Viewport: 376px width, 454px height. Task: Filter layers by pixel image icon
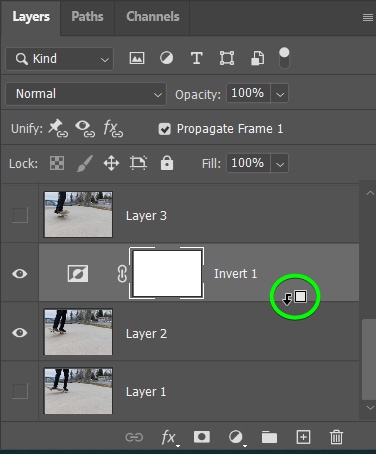click(137, 58)
